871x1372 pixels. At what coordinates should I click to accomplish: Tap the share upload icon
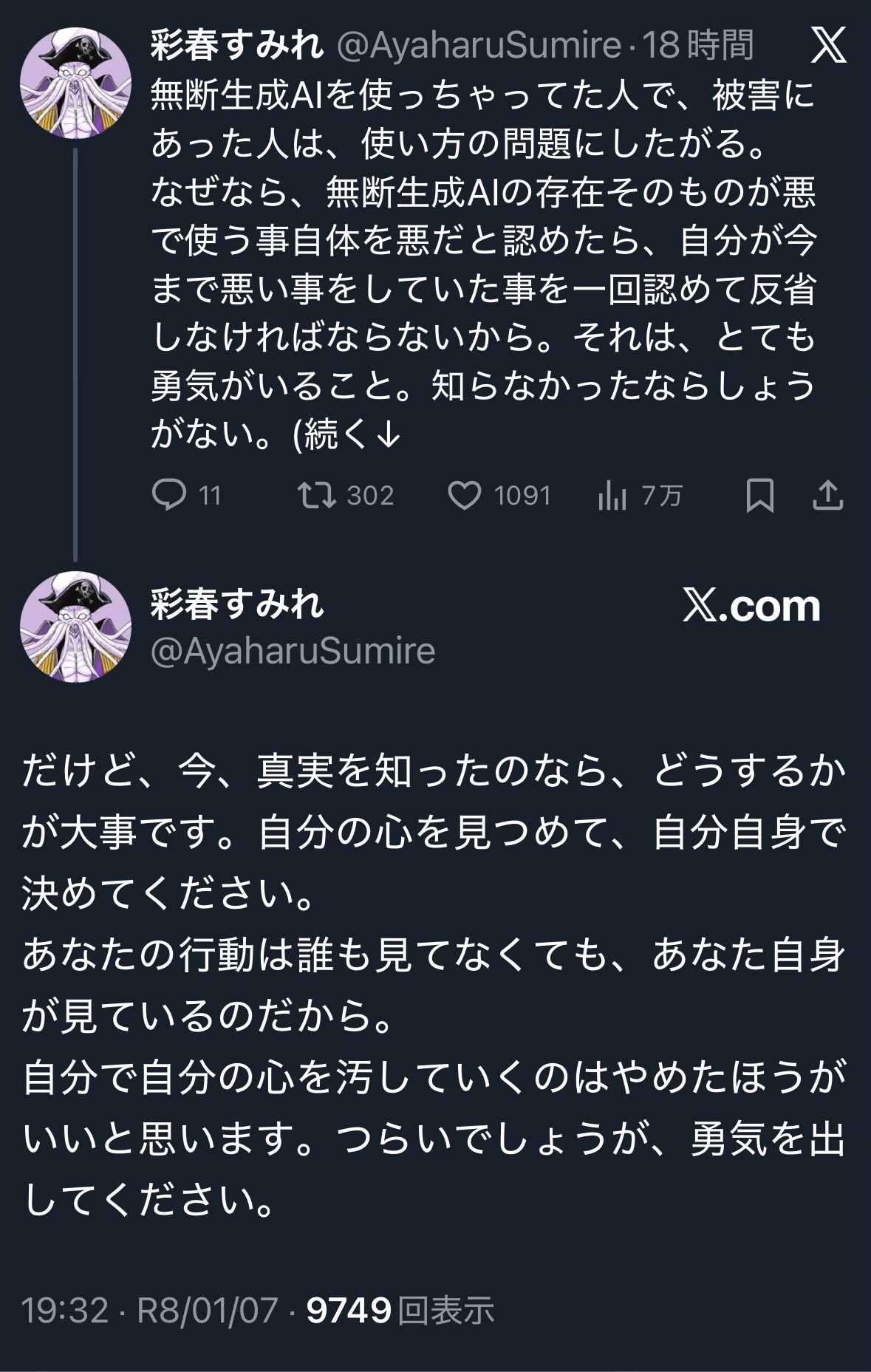click(x=827, y=495)
